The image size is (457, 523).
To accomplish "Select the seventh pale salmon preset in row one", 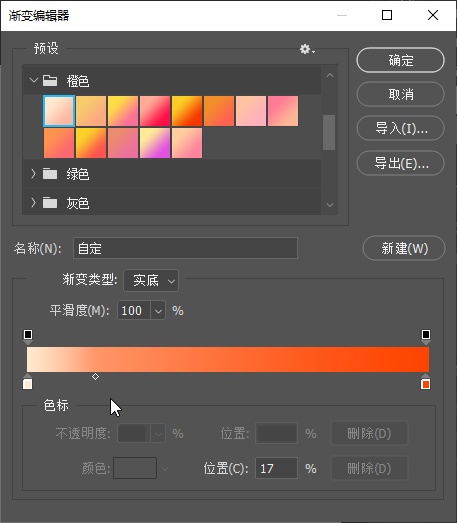I will coord(251,111).
